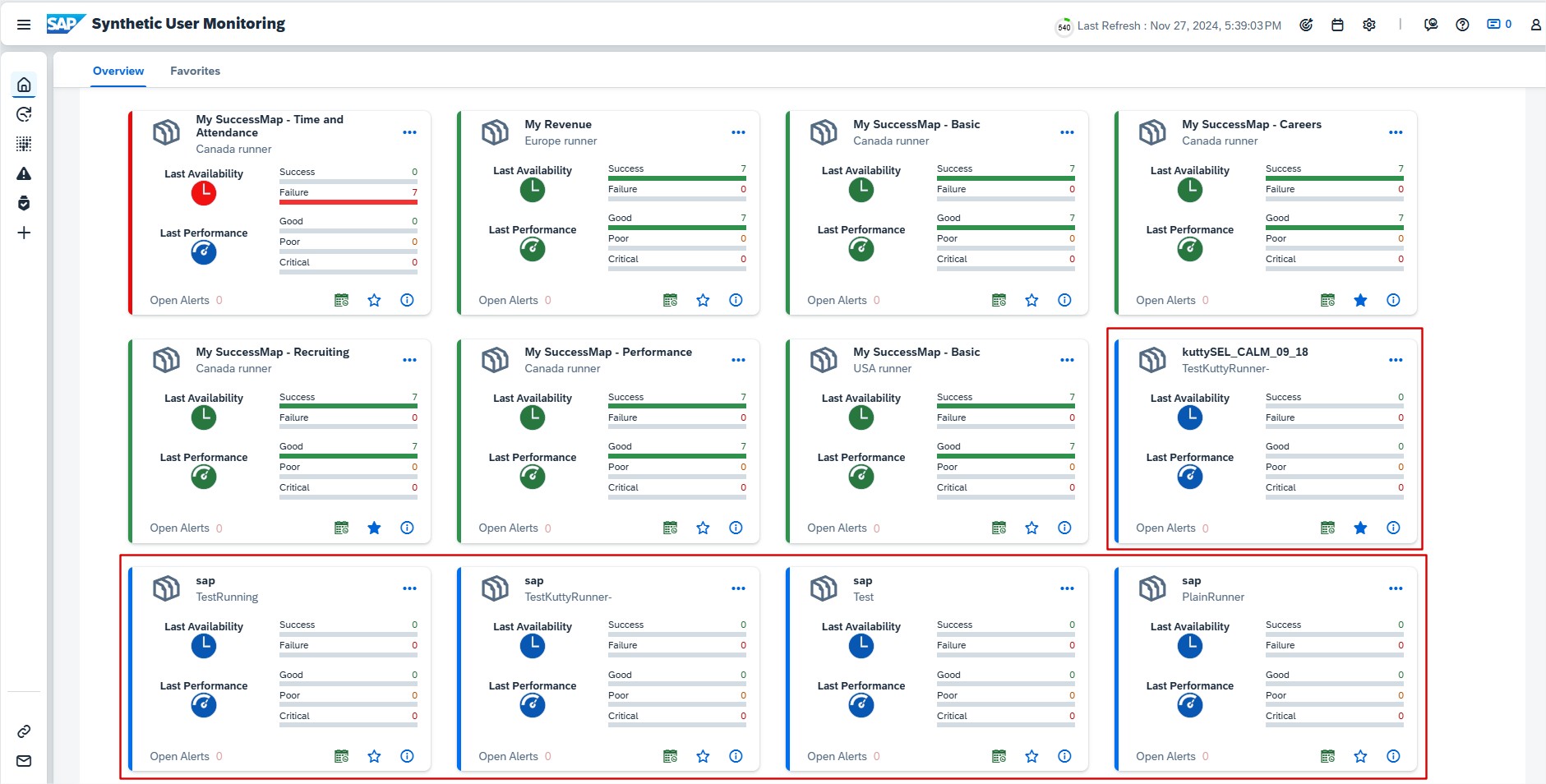The image size is (1546, 784).
Task: Open the settings gear in the header
Action: click(1369, 25)
